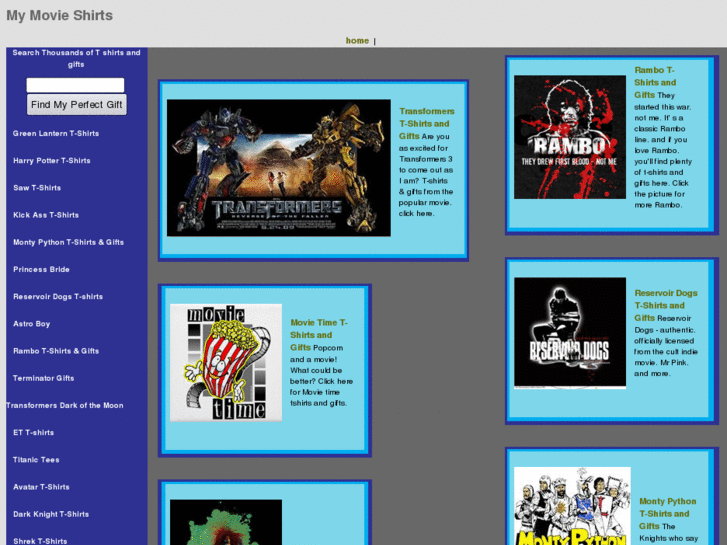Open Dark Knight T-Shirts link

point(51,514)
